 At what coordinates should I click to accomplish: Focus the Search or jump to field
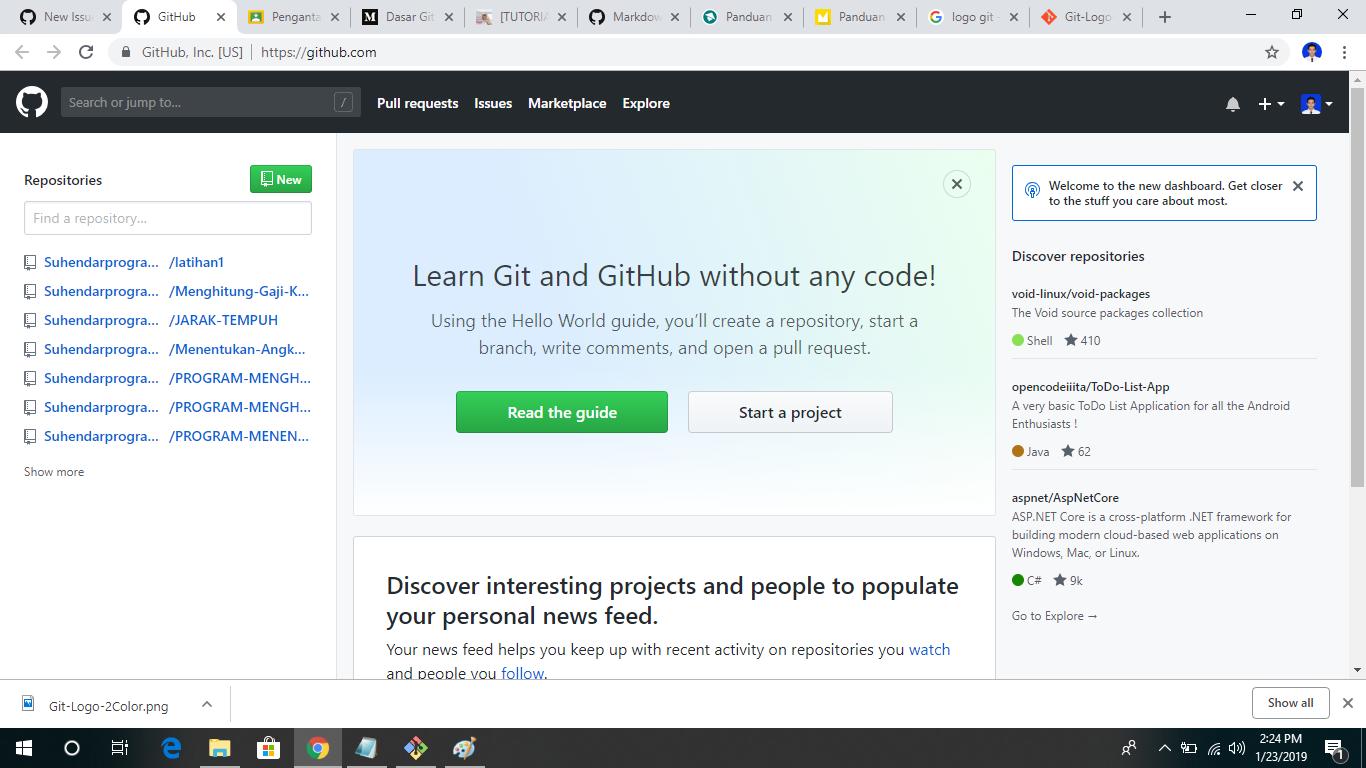[210, 102]
